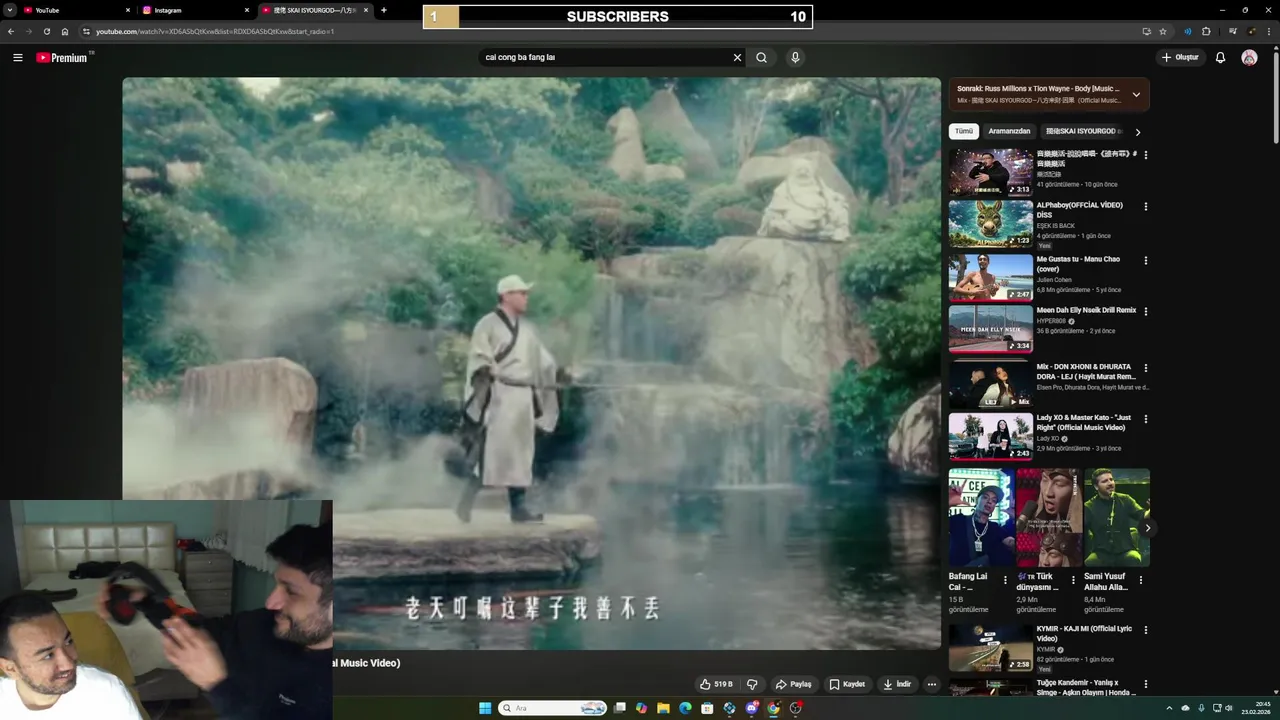The height and width of the screenshot is (720, 1280).
Task: Show next Shorts with the arrow
Action: point(1147,528)
